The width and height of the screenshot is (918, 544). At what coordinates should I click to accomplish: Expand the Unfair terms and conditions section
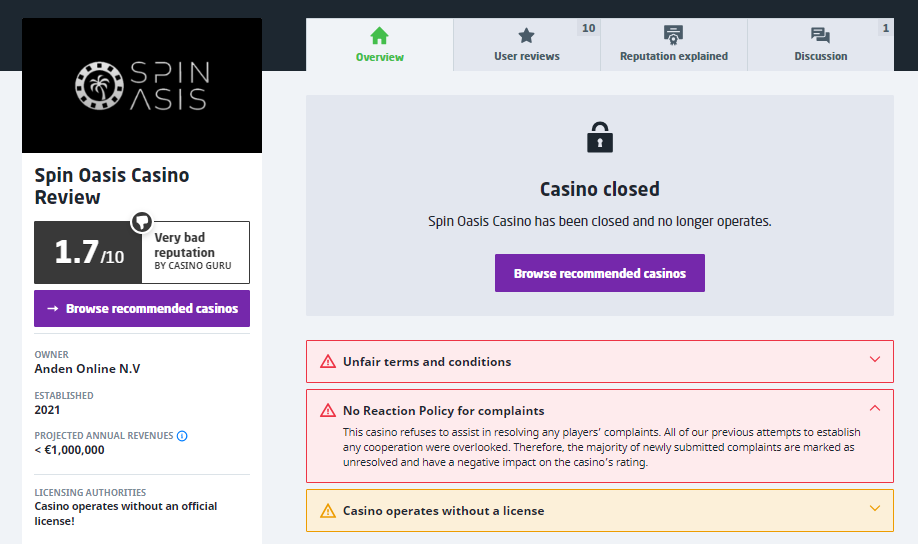(x=874, y=361)
